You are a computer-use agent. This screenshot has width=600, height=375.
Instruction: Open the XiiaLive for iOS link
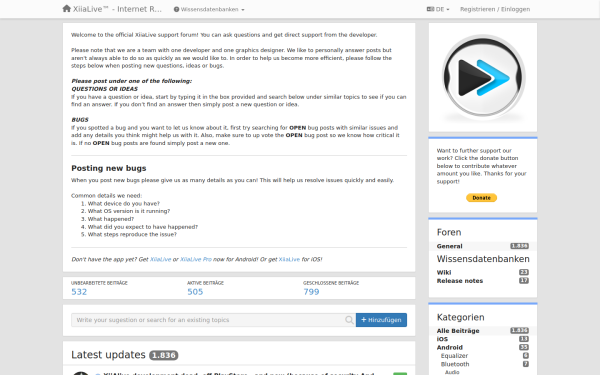[289, 259]
